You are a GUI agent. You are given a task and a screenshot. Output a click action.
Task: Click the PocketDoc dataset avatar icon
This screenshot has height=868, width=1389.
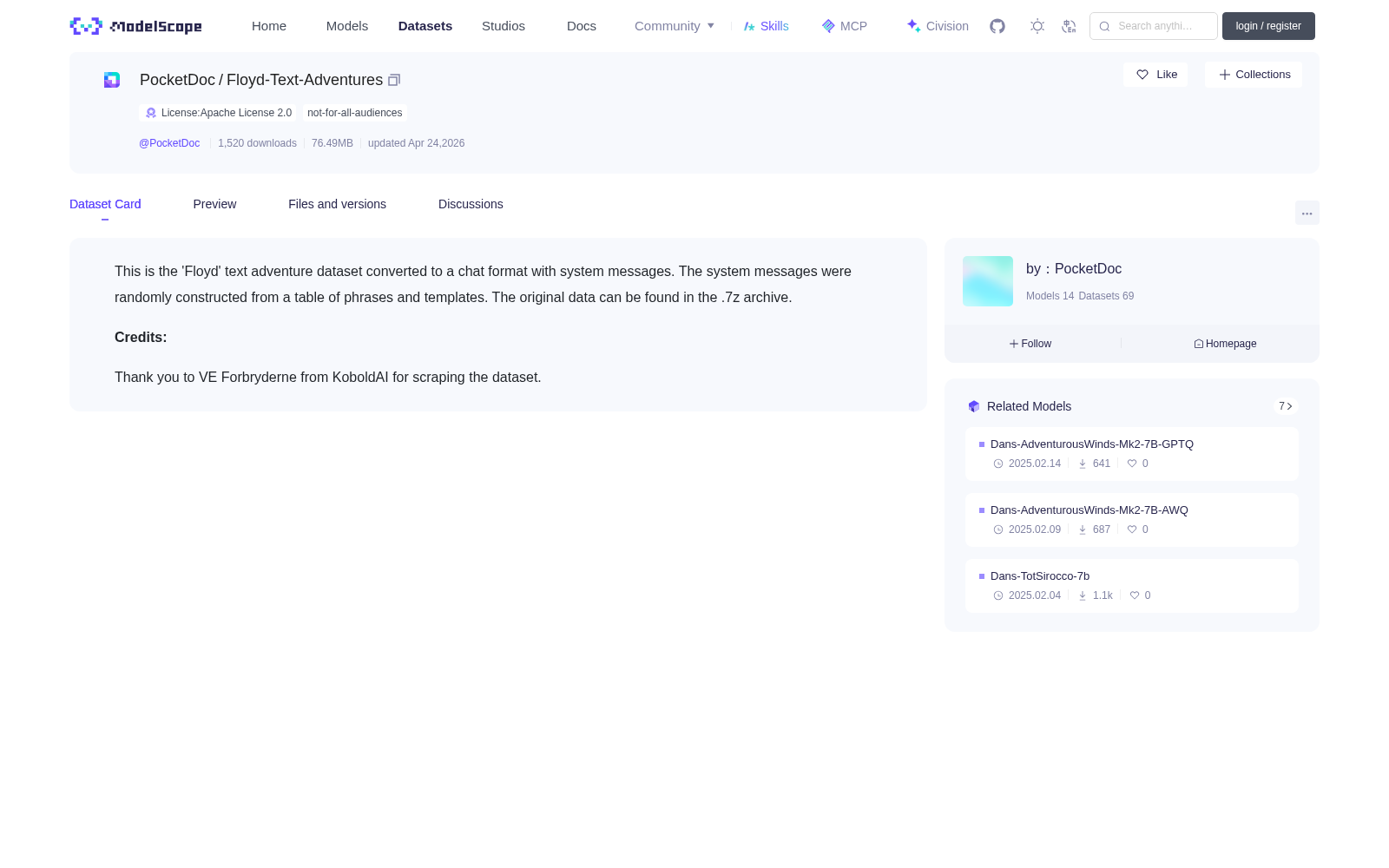point(112,80)
